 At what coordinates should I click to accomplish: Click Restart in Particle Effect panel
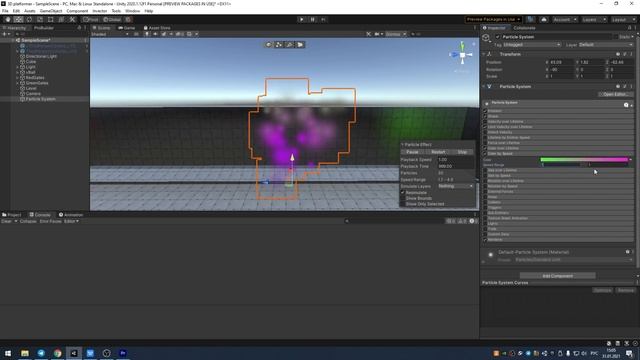(x=438, y=152)
